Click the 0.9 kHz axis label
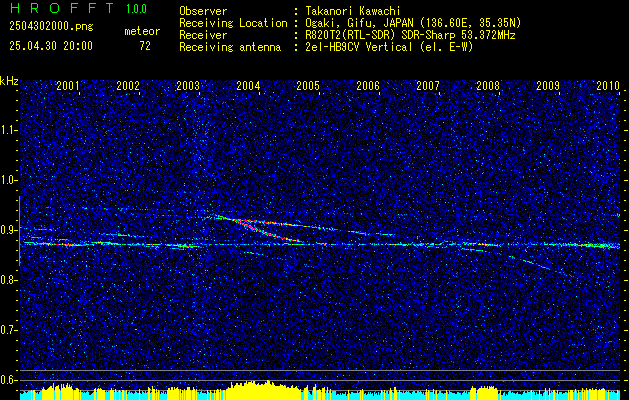Image resolution: width=629 pixels, height=400 pixels. [8, 230]
